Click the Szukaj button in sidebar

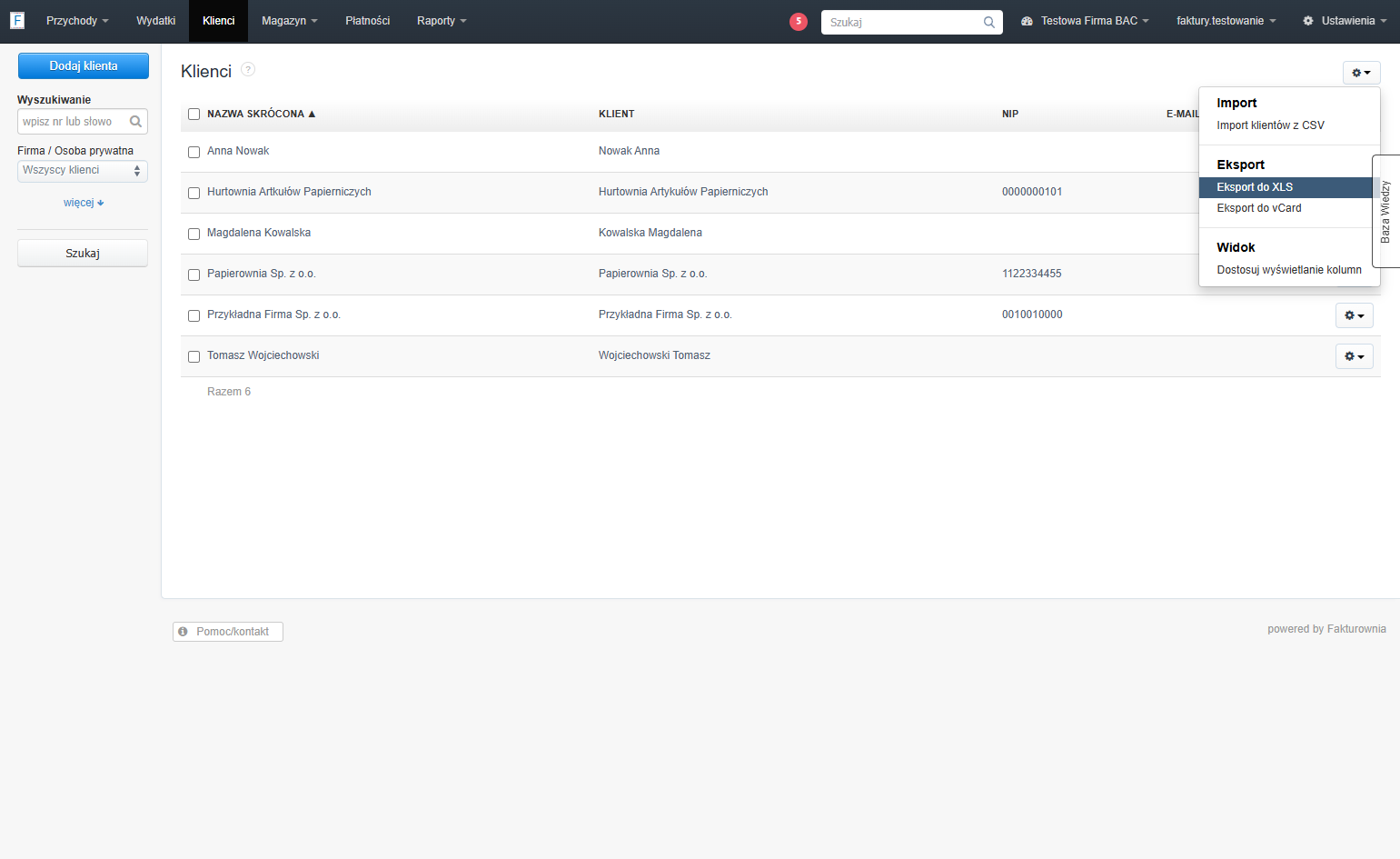[x=83, y=254]
